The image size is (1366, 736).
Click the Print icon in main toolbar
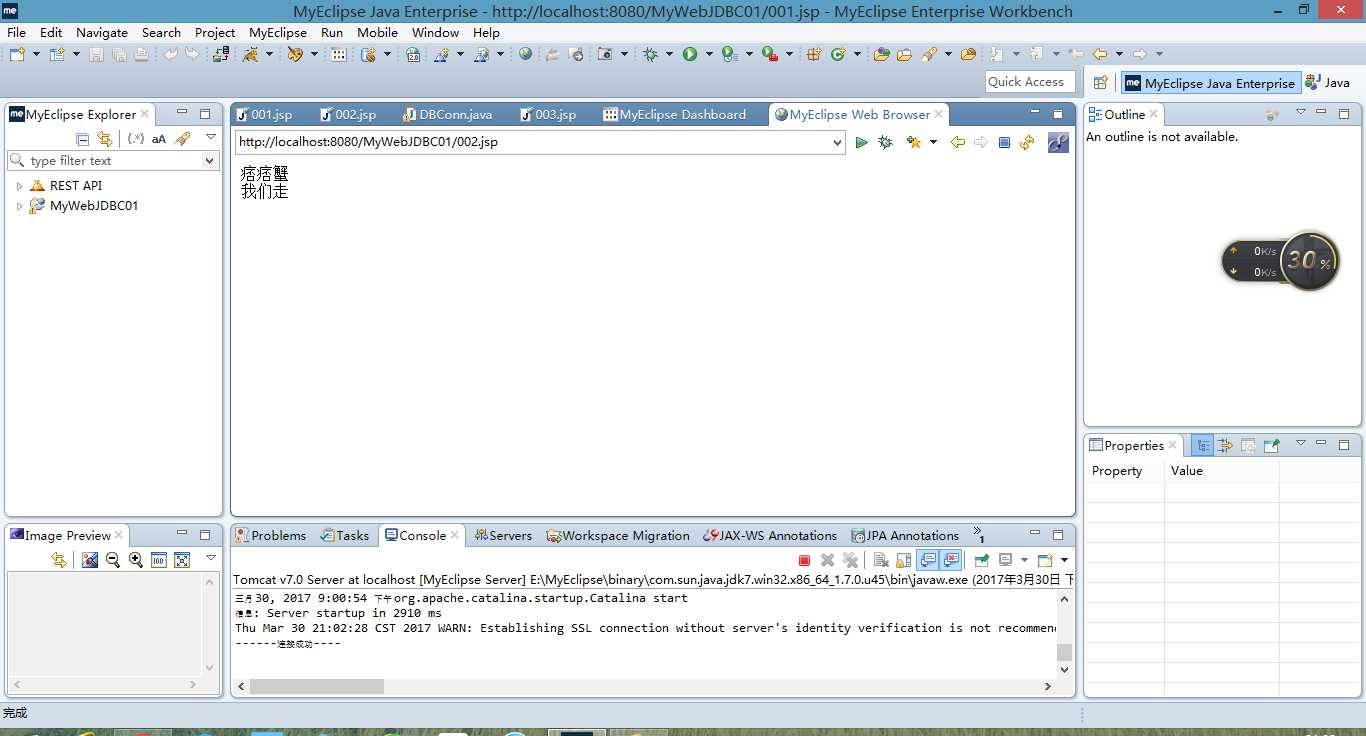click(141, 54)
